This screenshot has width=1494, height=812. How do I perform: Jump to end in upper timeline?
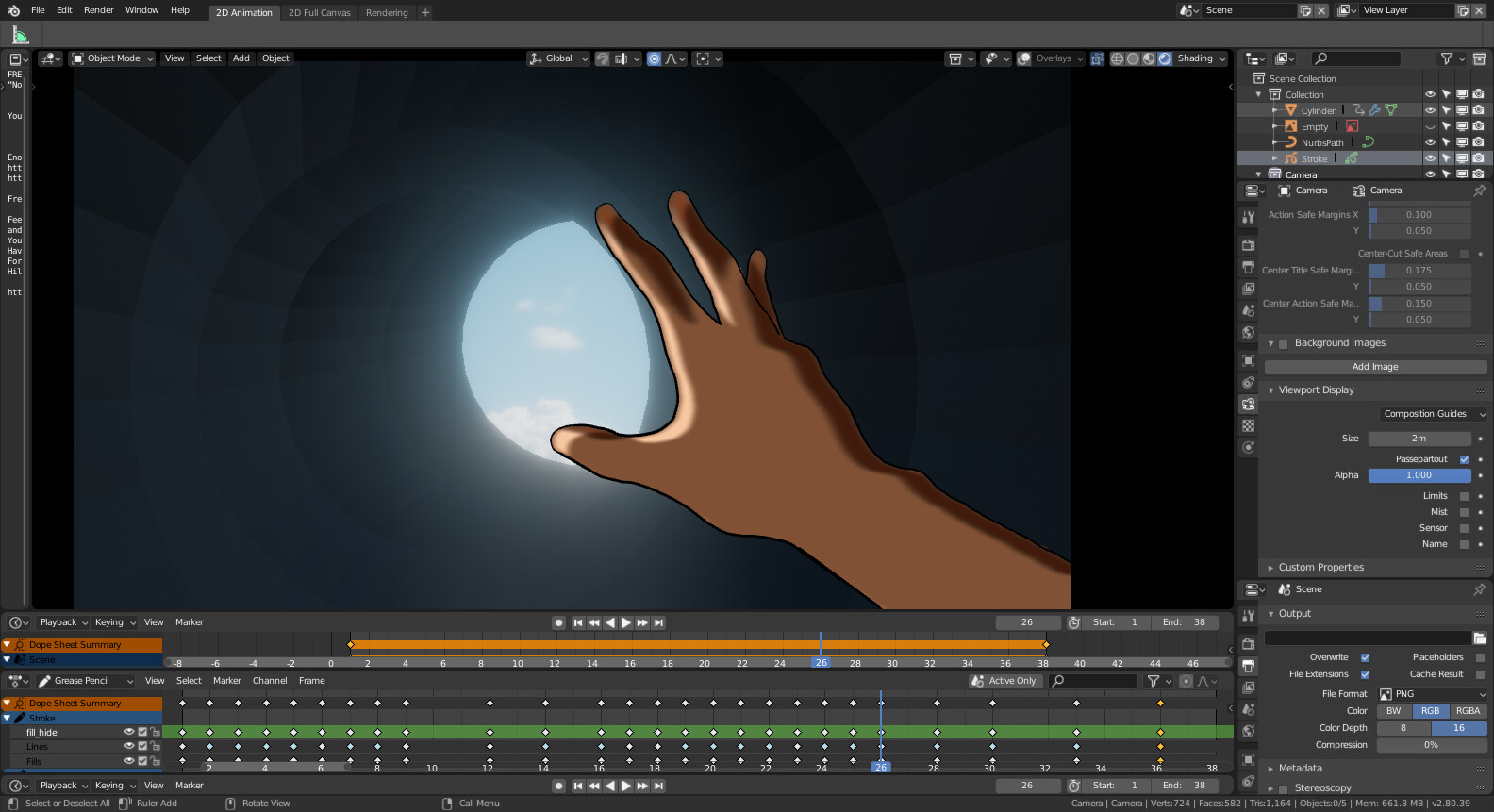(x=658, y=622)
